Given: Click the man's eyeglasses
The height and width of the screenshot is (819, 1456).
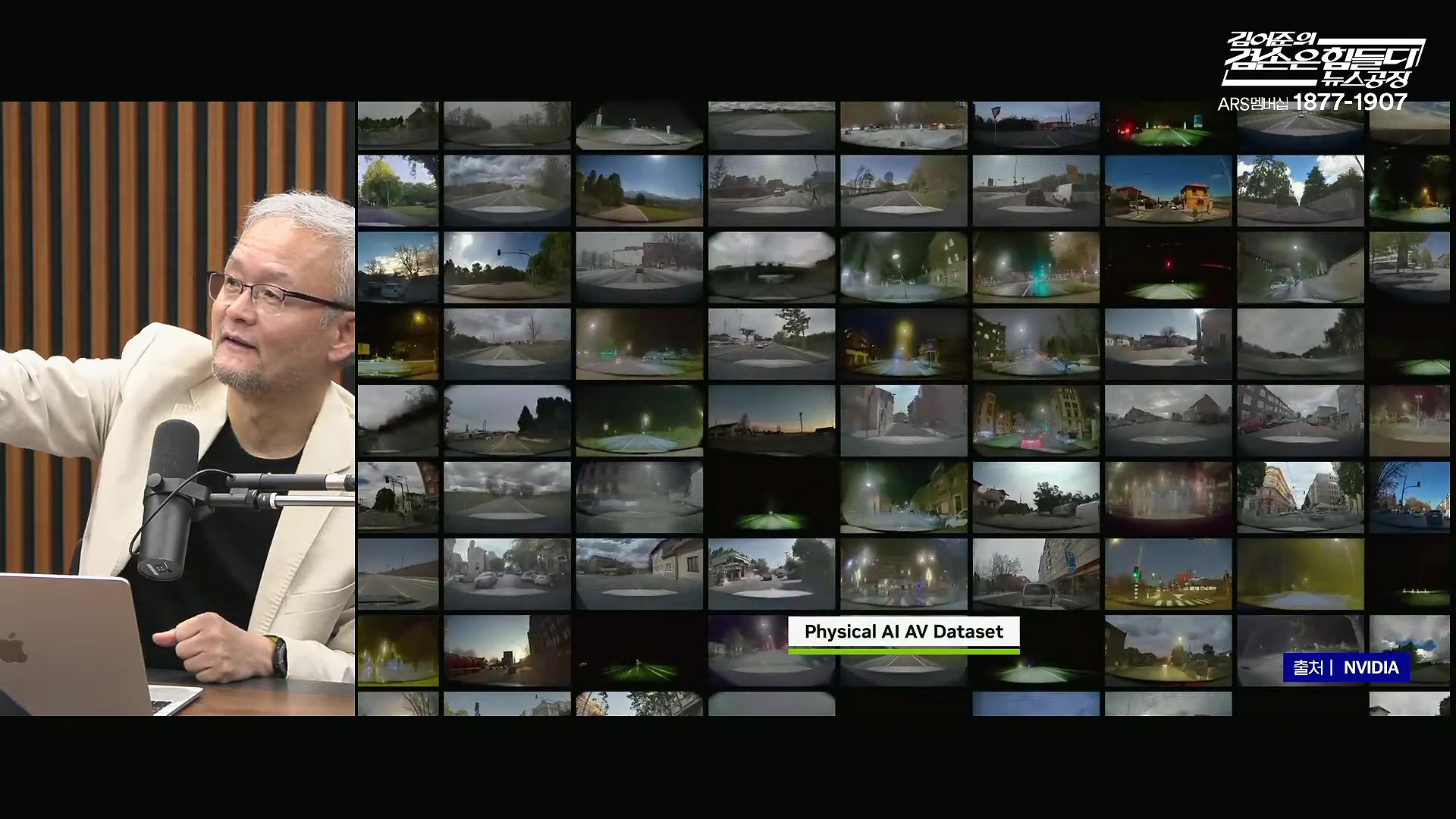Looking at the screenshot, I should pyautogui.click(x=265, y=292).
